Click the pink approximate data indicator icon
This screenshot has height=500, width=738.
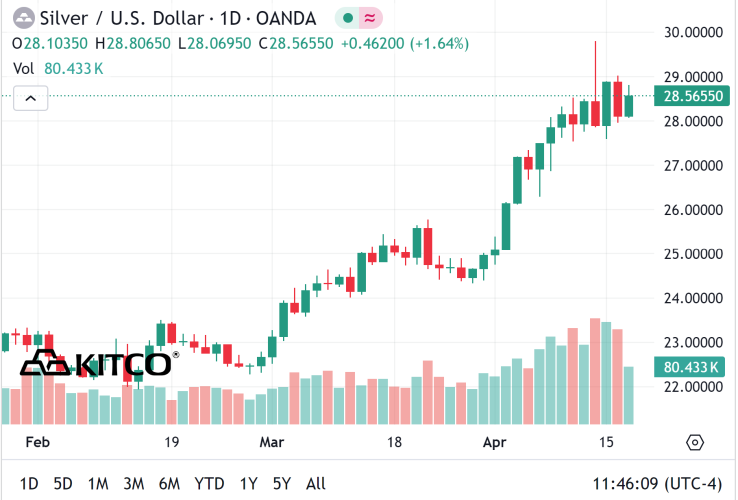coord(370,18)
